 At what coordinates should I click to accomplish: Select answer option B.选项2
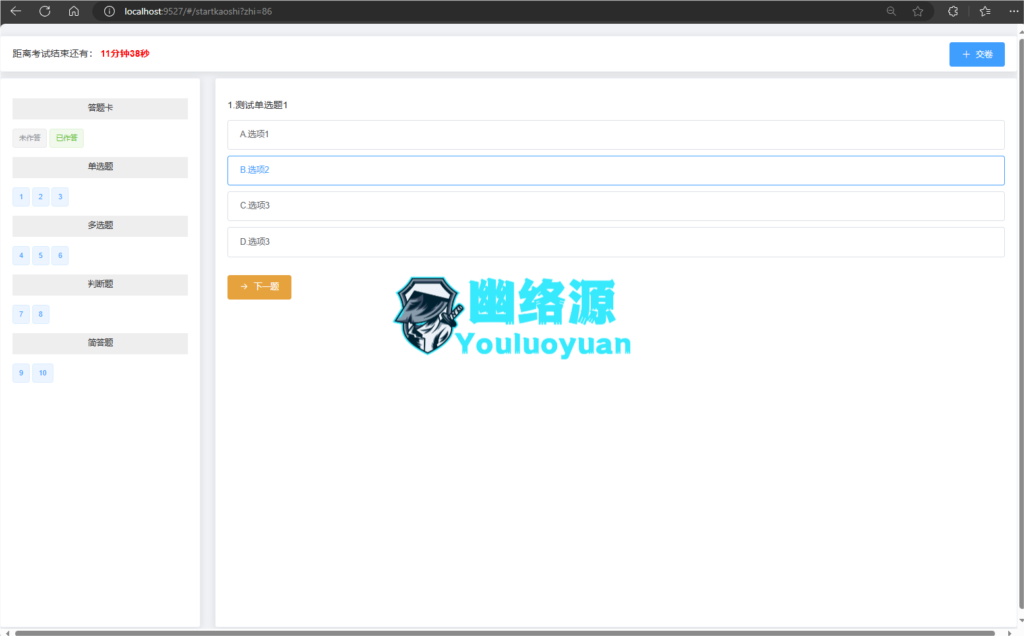[616, 170]
